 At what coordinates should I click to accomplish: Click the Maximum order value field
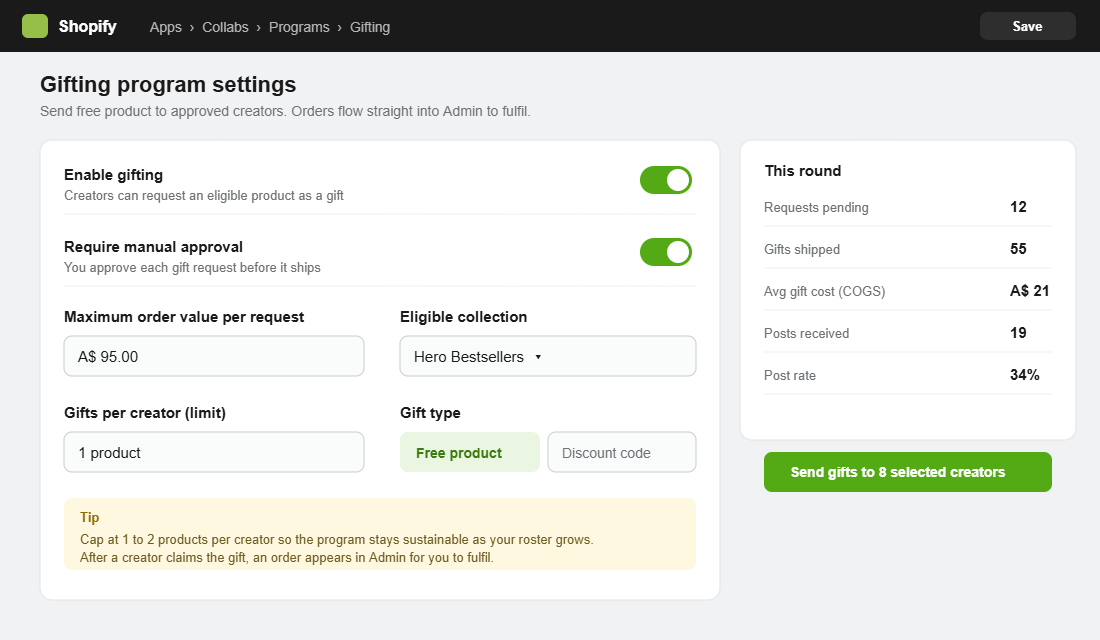pyautogui.click(x=214, y=356)
